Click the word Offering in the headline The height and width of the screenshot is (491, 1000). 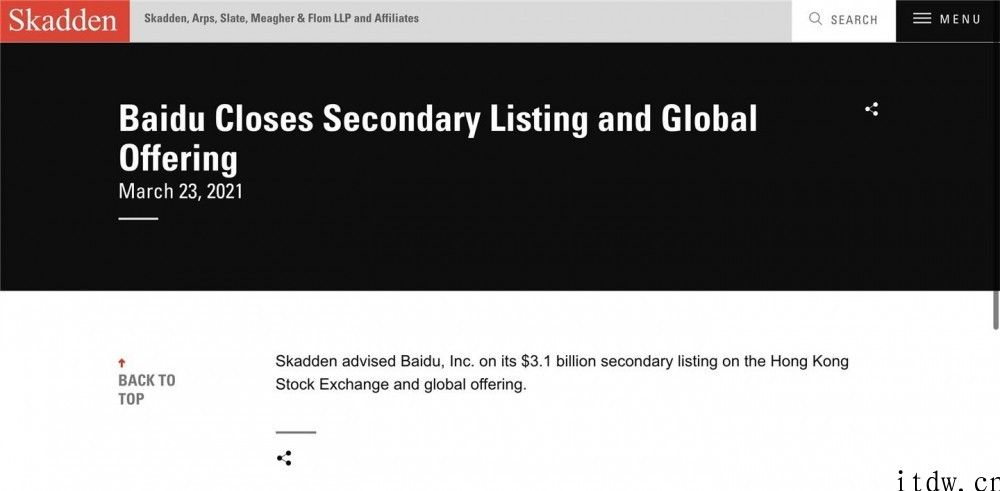[178, 158]
